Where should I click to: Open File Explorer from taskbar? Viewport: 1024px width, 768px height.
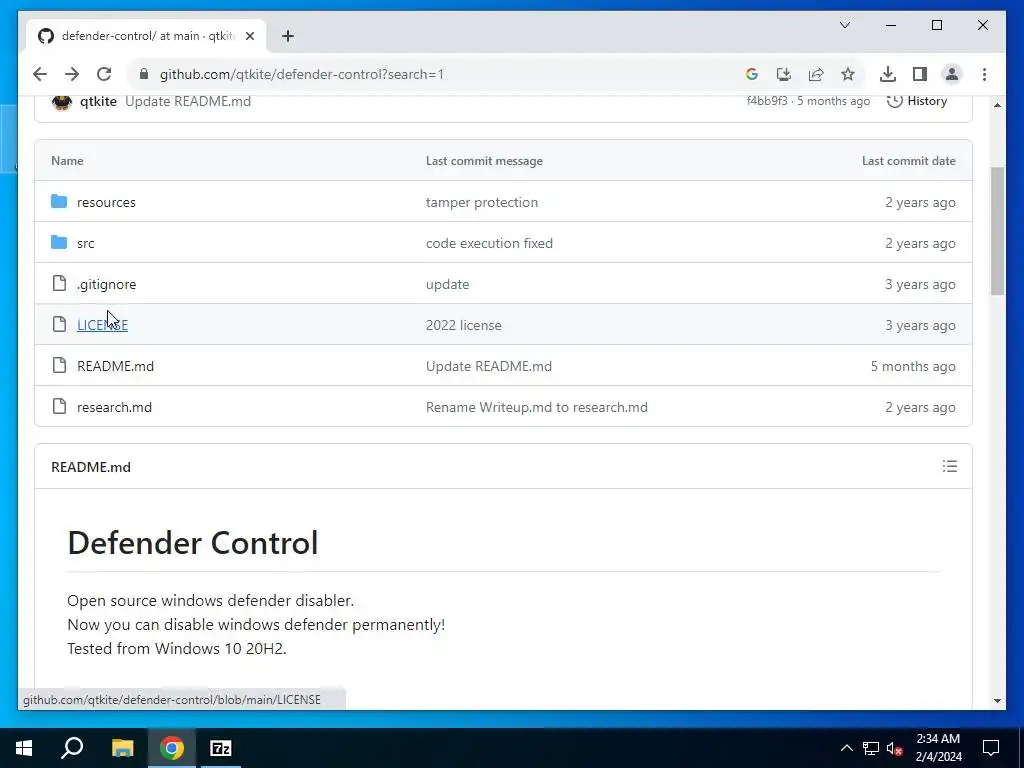tap(122, 748)
